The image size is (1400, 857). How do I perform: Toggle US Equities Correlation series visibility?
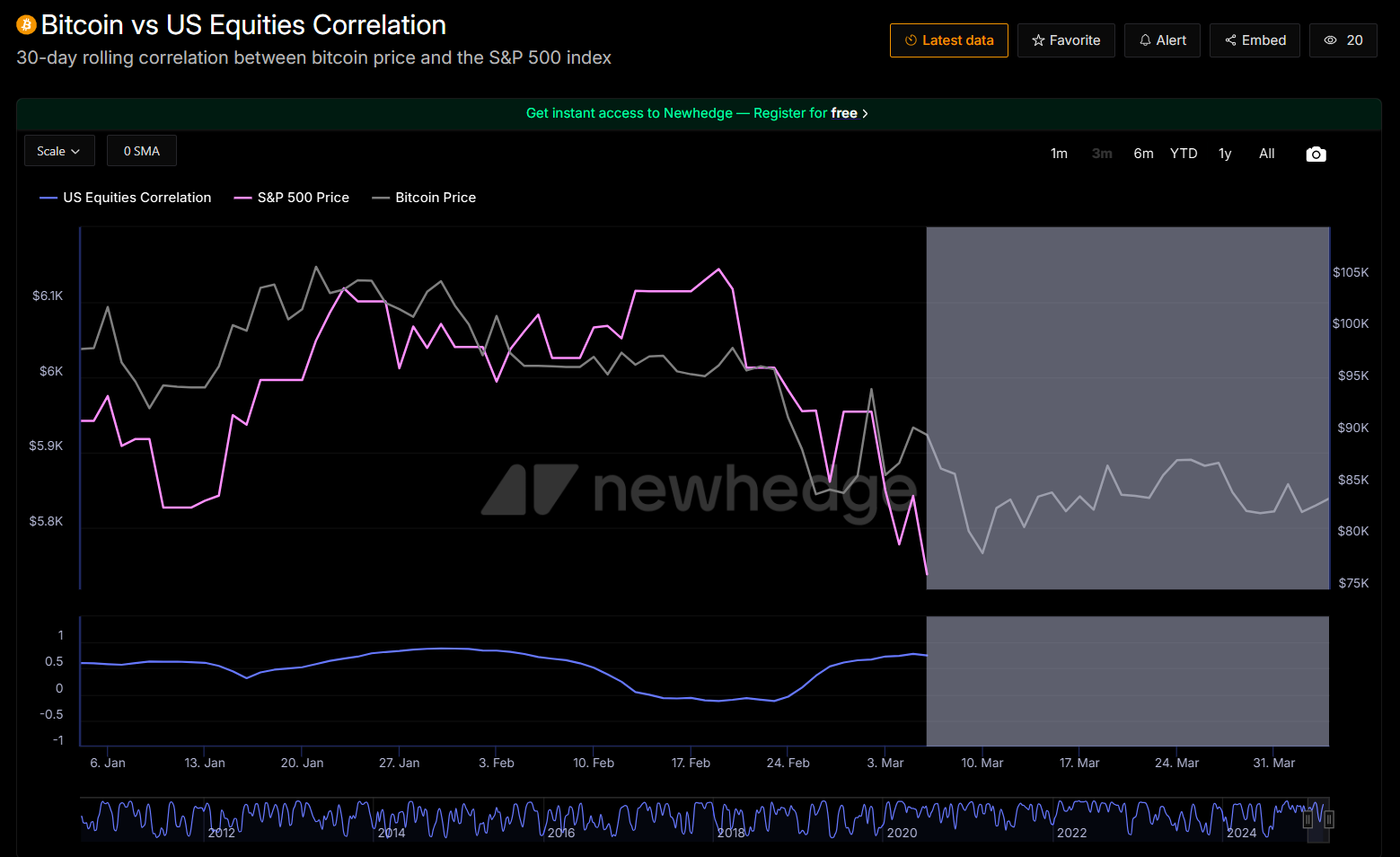pyautogui.click(x=126, y=198)
